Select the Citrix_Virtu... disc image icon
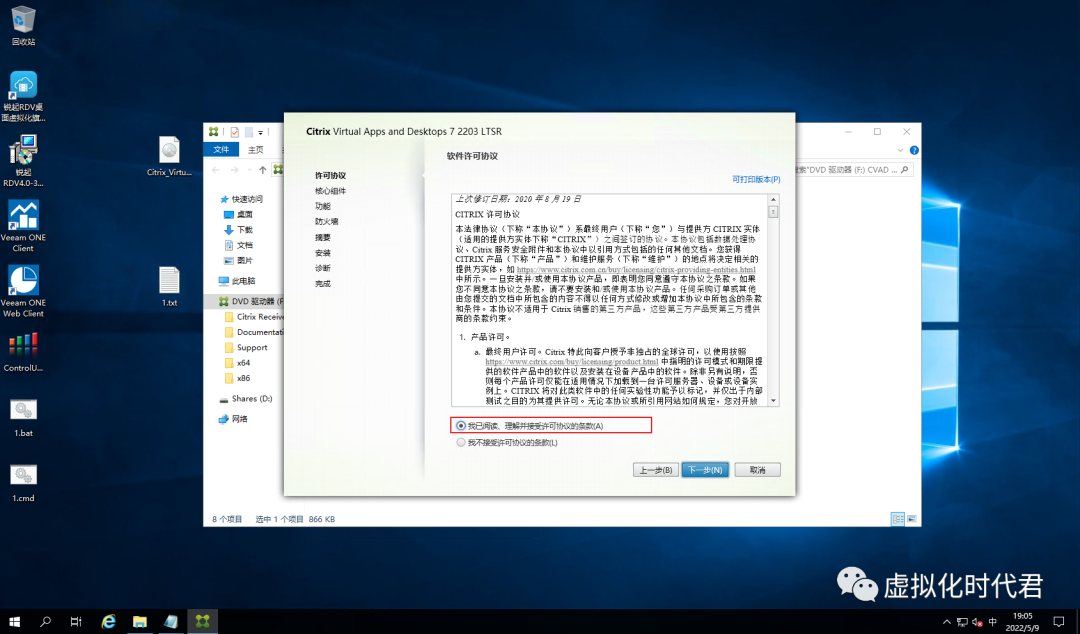The width and height of the screenshot is (1080, 634). [169, 156]
